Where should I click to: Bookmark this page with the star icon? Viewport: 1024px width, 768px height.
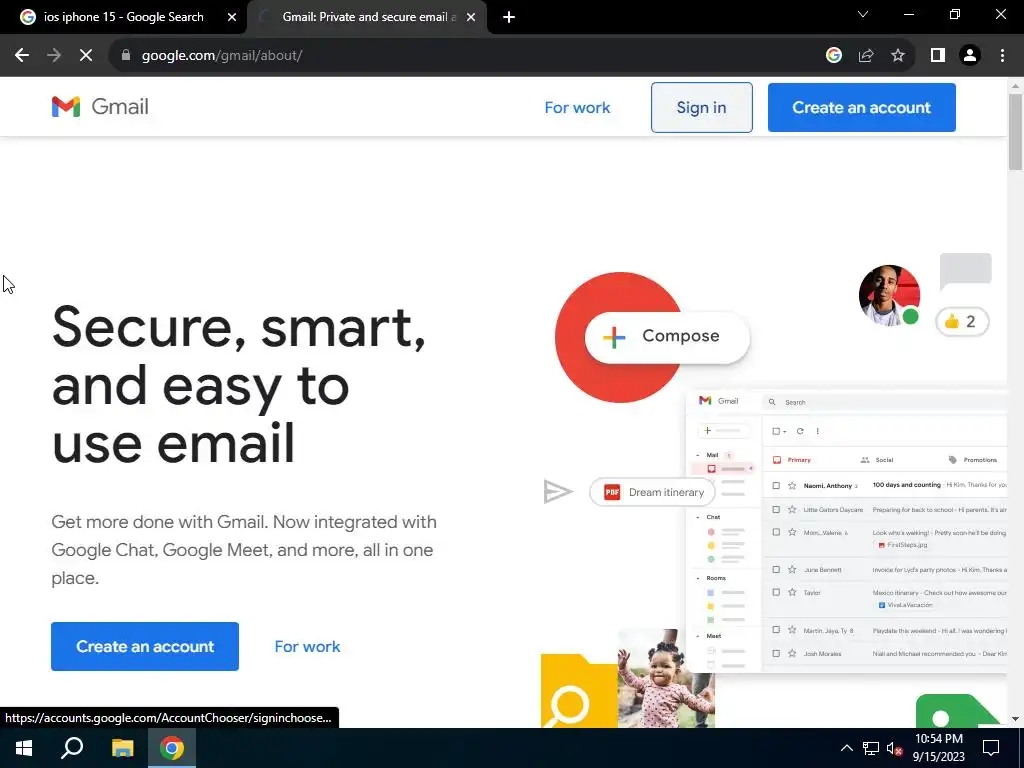(898, 56)
